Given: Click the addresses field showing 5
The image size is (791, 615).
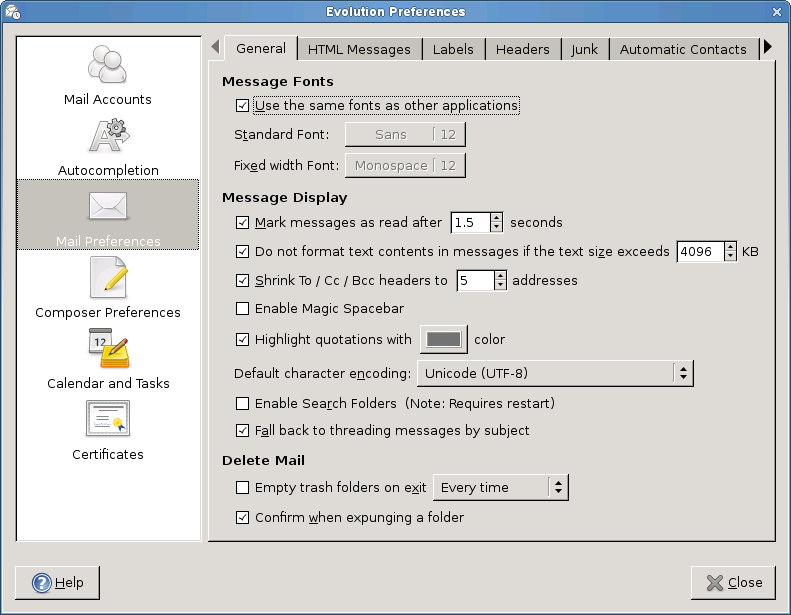Looking at the screenshot, I should pos(475,281).
